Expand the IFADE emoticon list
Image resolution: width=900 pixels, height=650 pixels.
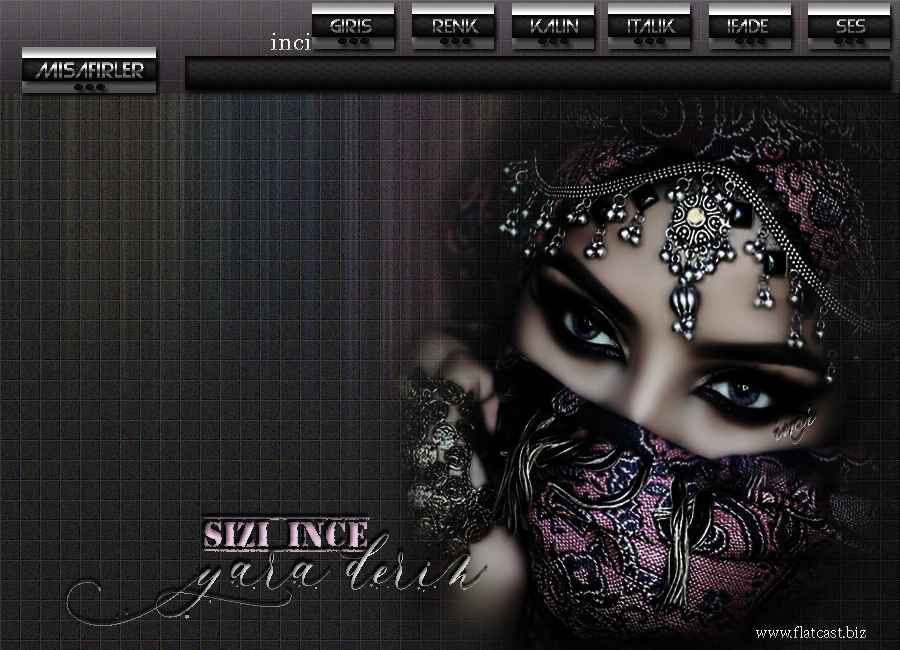click(x=750, y=26)
